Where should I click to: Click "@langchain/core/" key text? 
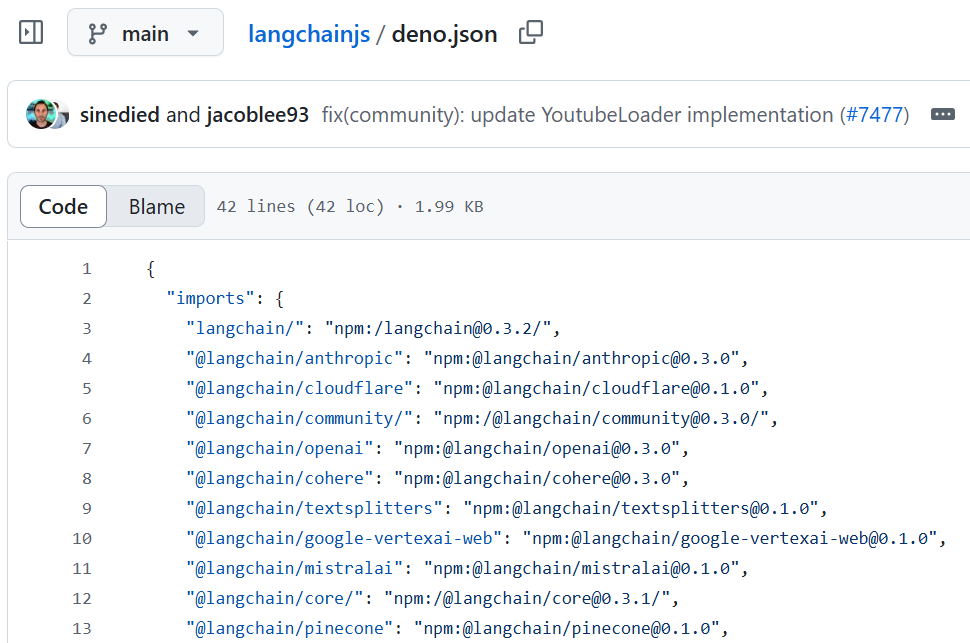[x=275, y=598]
